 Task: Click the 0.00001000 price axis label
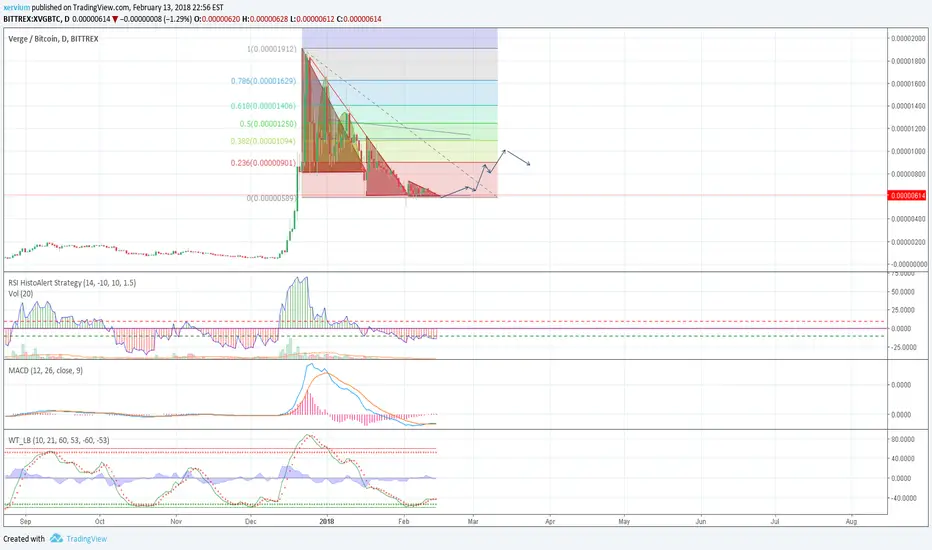pos(908,151)
